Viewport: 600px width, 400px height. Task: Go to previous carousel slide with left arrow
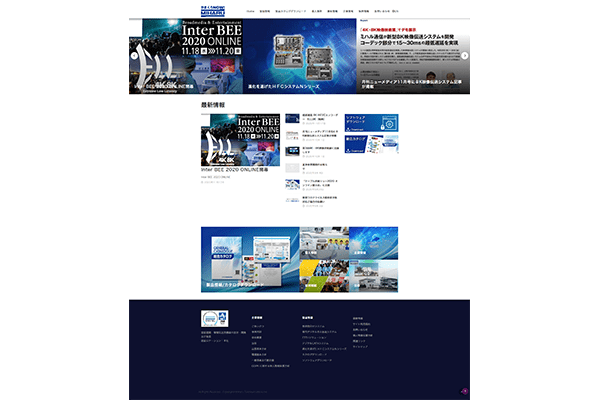click(134, 56)
